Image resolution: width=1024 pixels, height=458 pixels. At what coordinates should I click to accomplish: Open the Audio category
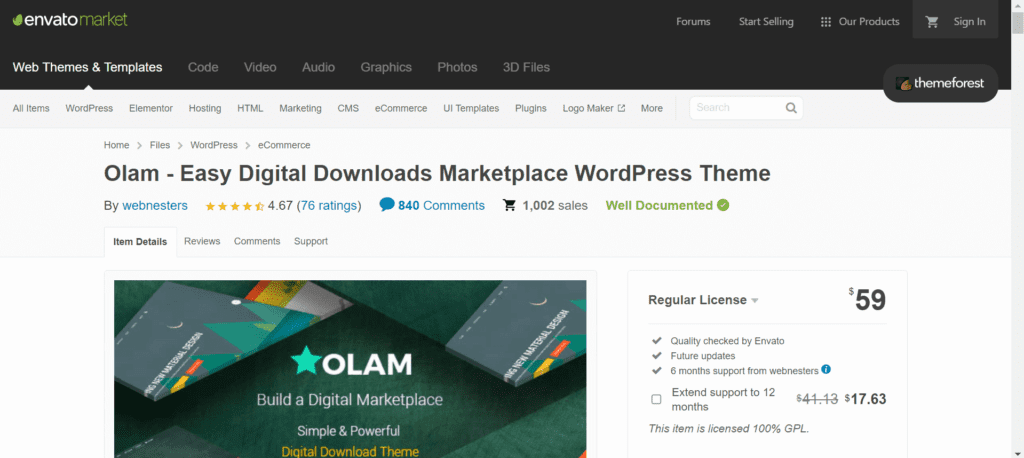click(x=319, y=67)
